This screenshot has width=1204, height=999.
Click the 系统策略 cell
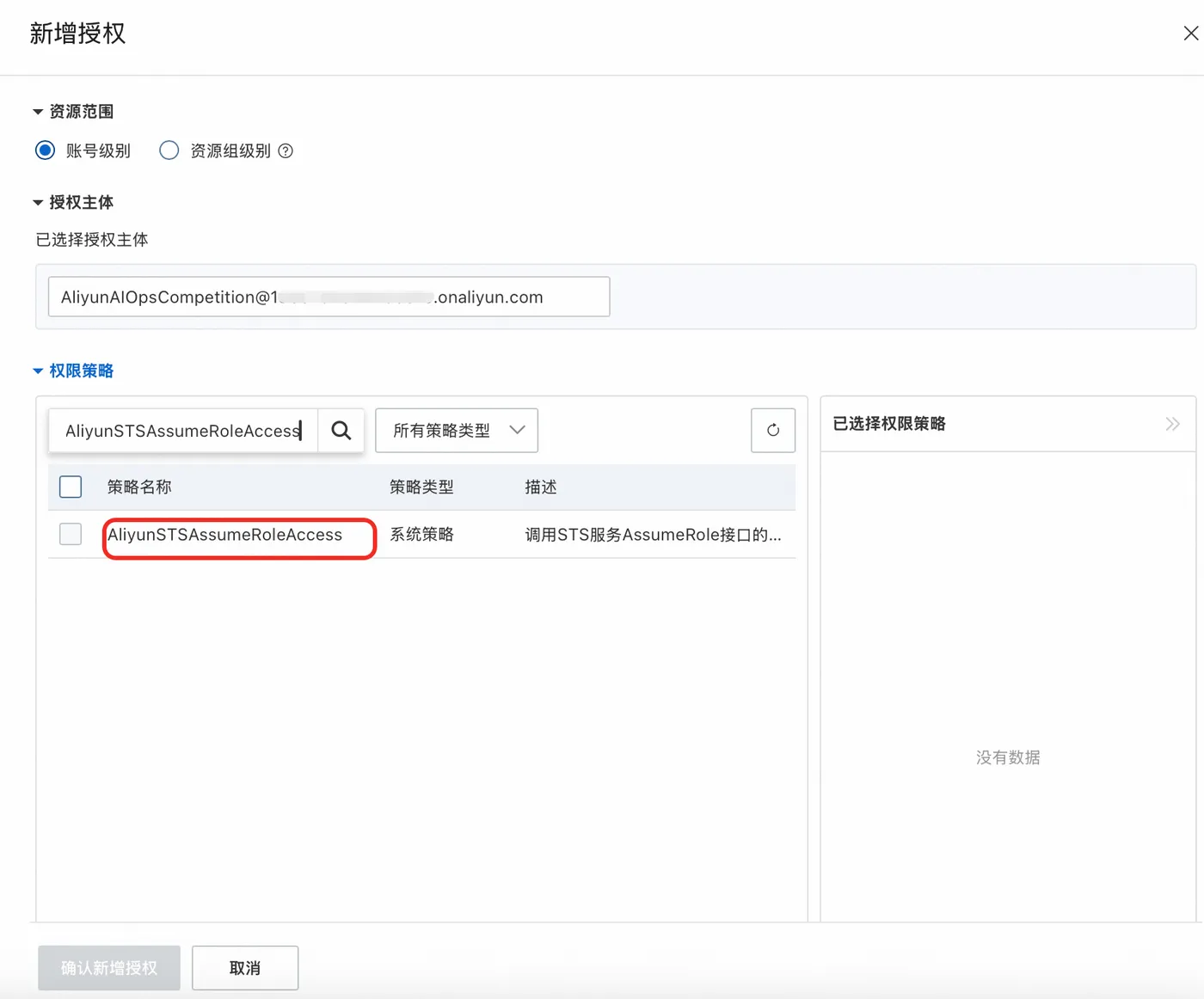pyautogui.click(x=421, y=535)
